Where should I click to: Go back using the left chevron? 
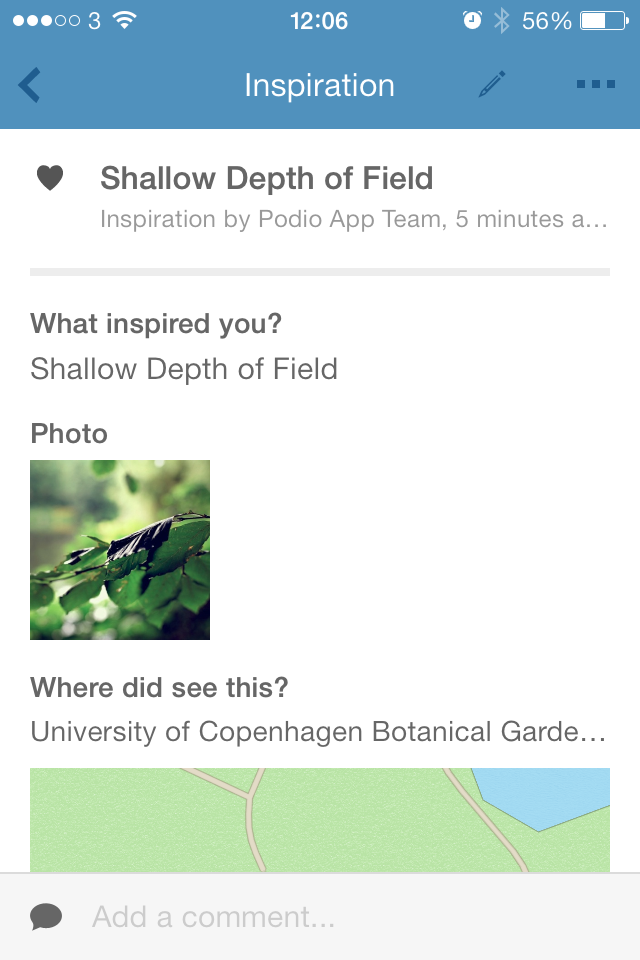(30, 86)
